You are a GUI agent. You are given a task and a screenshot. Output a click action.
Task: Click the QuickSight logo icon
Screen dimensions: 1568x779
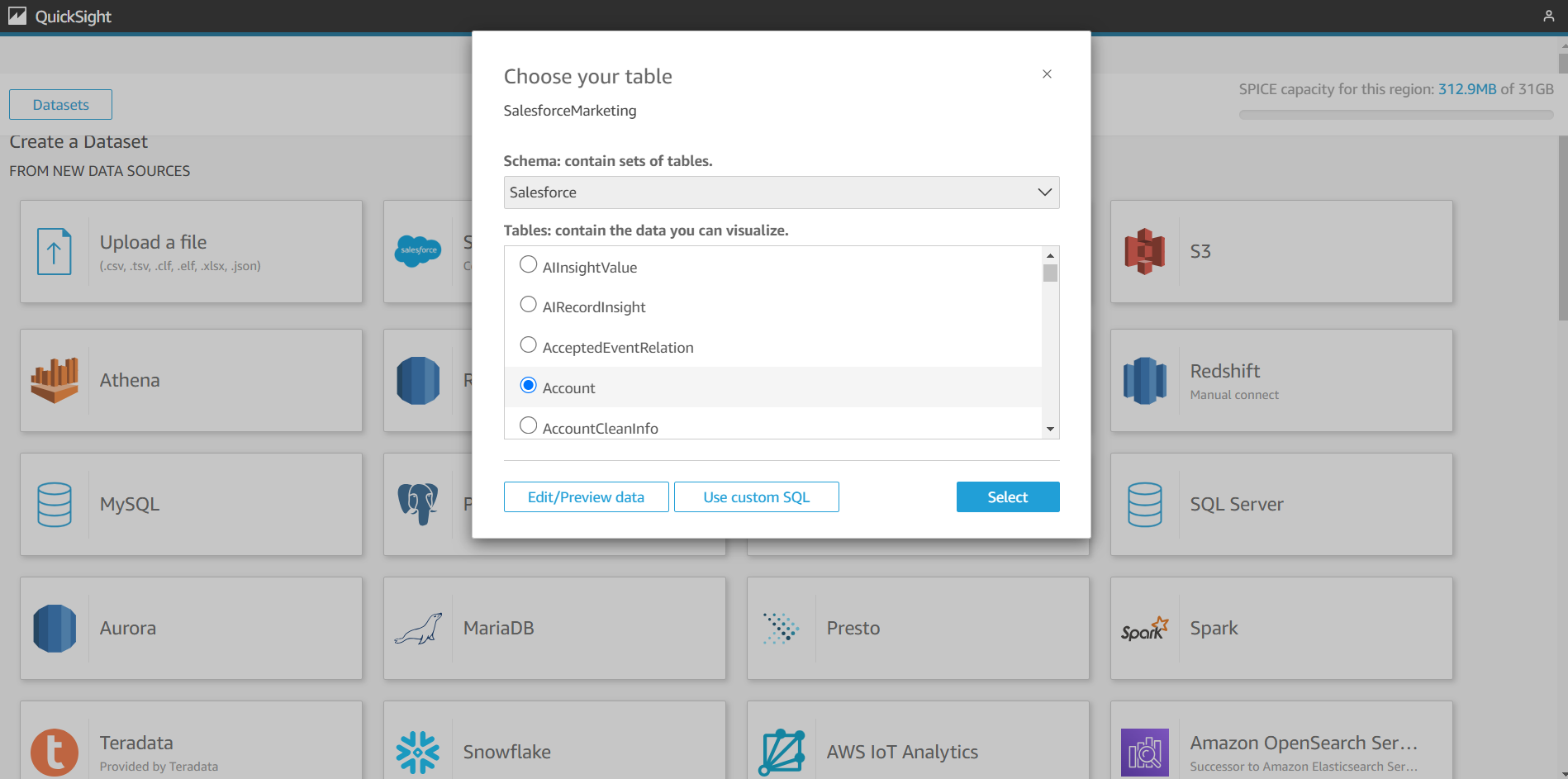17,16
